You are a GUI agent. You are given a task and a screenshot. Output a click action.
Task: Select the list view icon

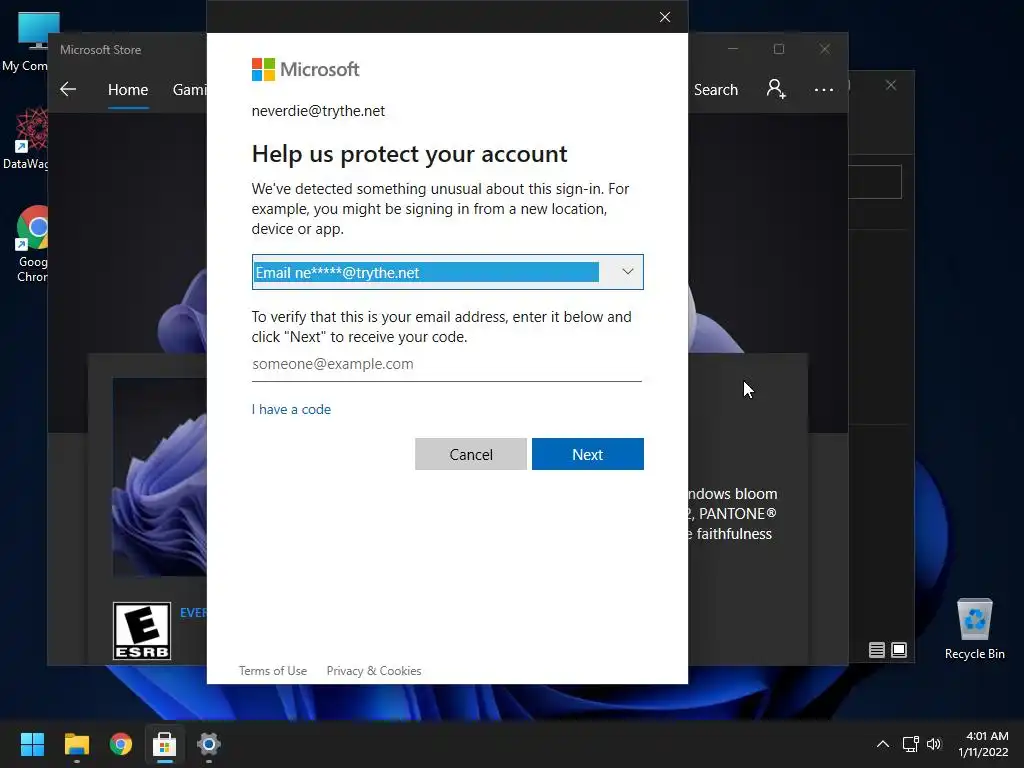pos(876,650)
